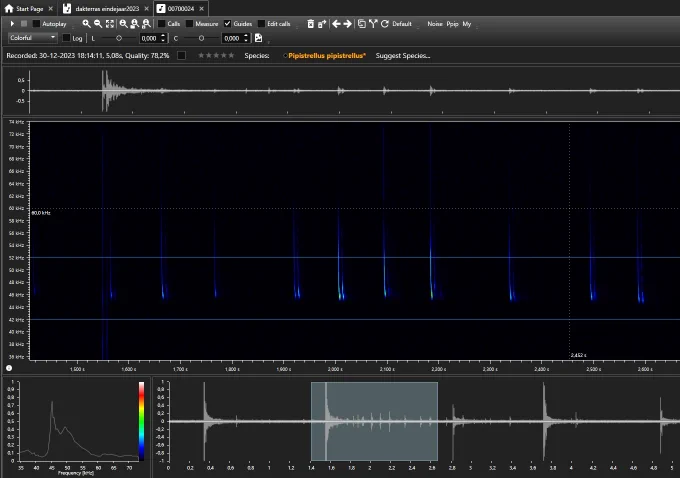
Task: Click the home icon on Start Page tab
Action: point(9,8)
